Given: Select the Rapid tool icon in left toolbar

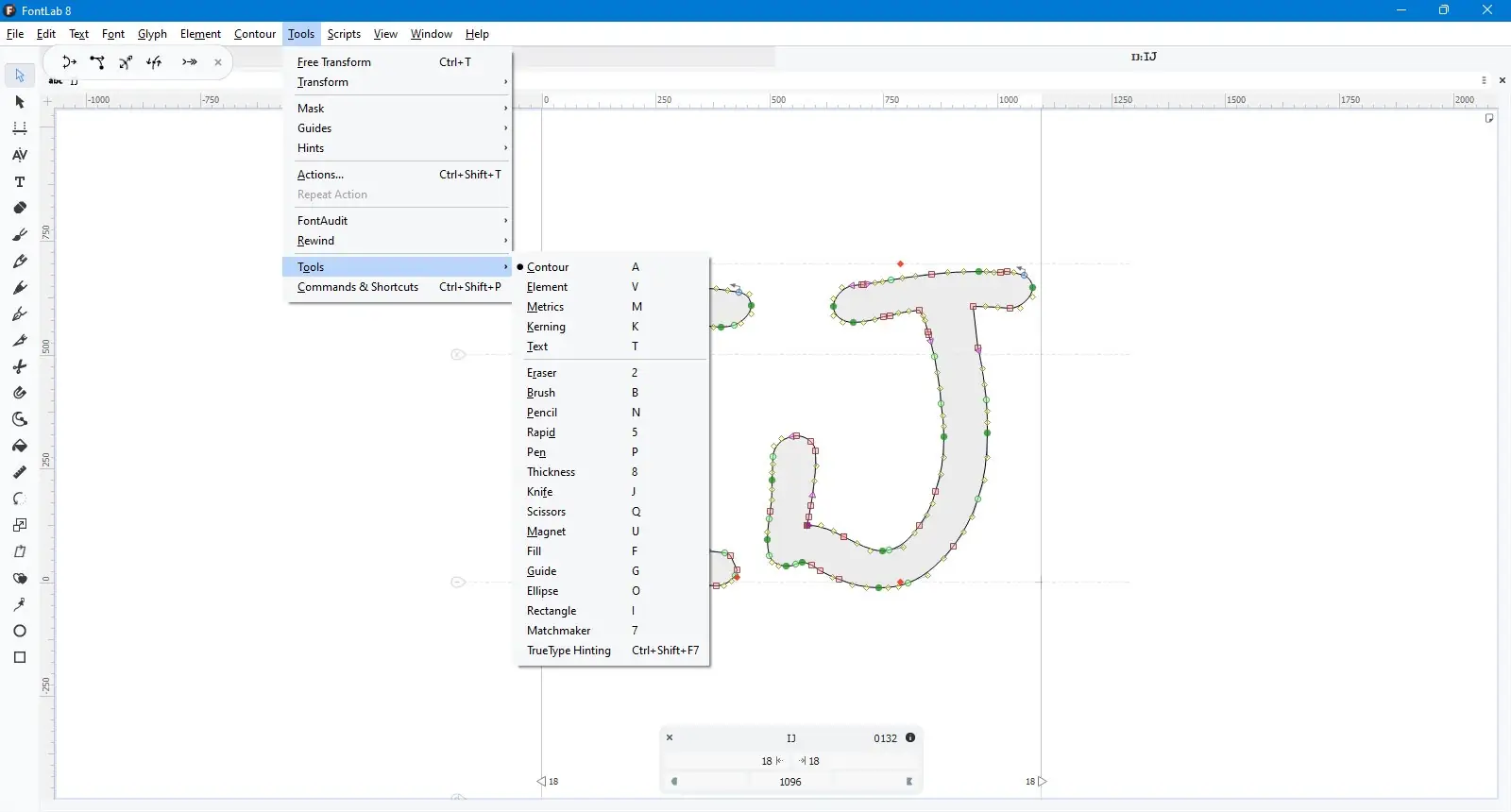Looking at the screenshot, I should (20, 287).
